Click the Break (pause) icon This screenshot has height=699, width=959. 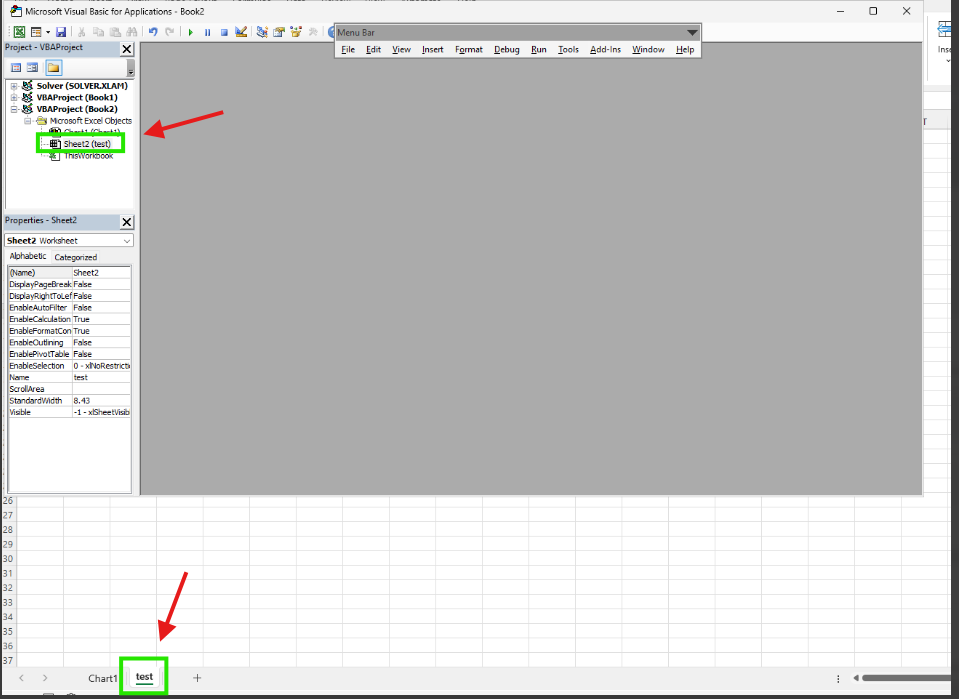(207, 32)
